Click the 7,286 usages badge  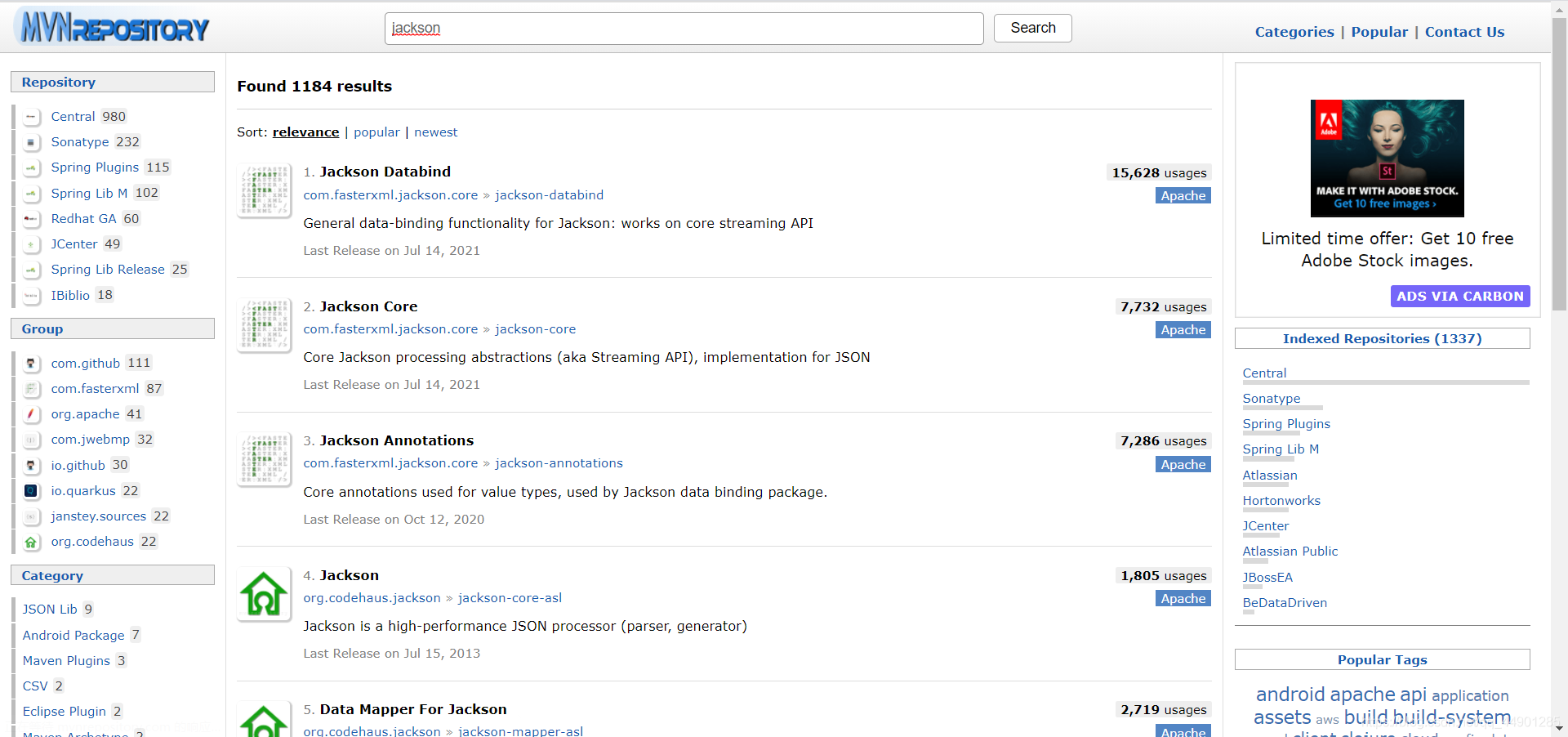1163,441
